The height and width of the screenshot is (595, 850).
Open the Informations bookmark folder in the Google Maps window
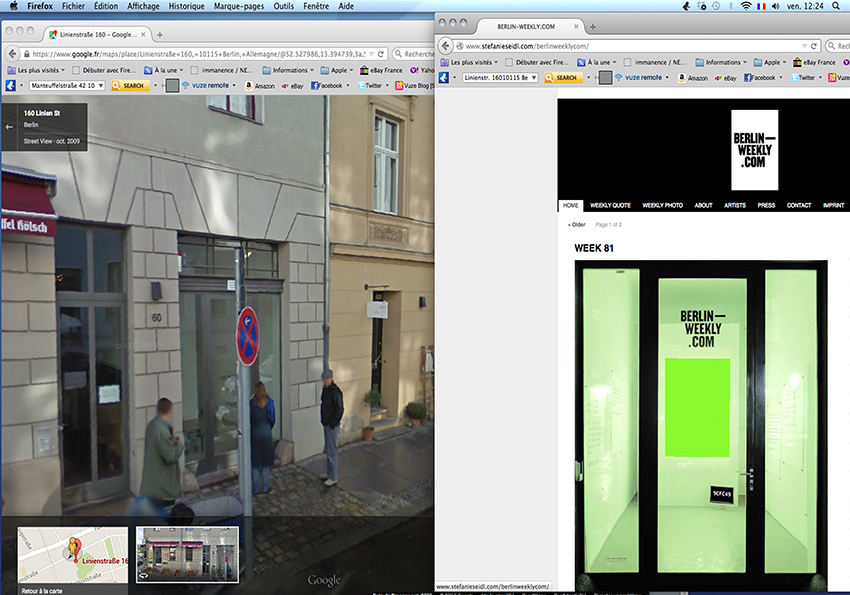[x=288, y=70]
